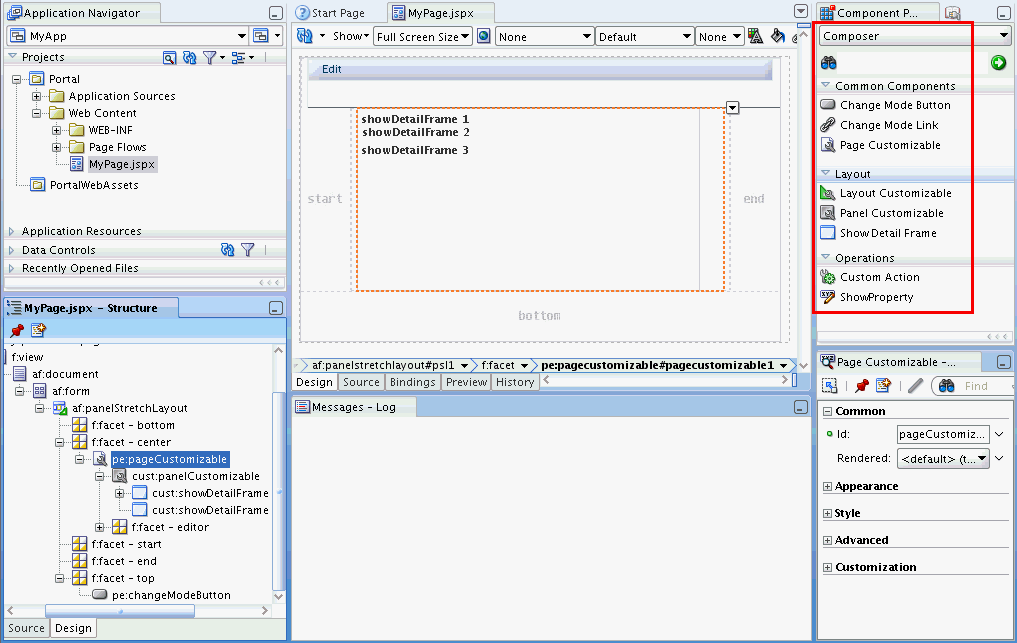Select cust:panelCustomizable in Structure tree
Screen dimensions: 1017x643
(x=196, y=476)
